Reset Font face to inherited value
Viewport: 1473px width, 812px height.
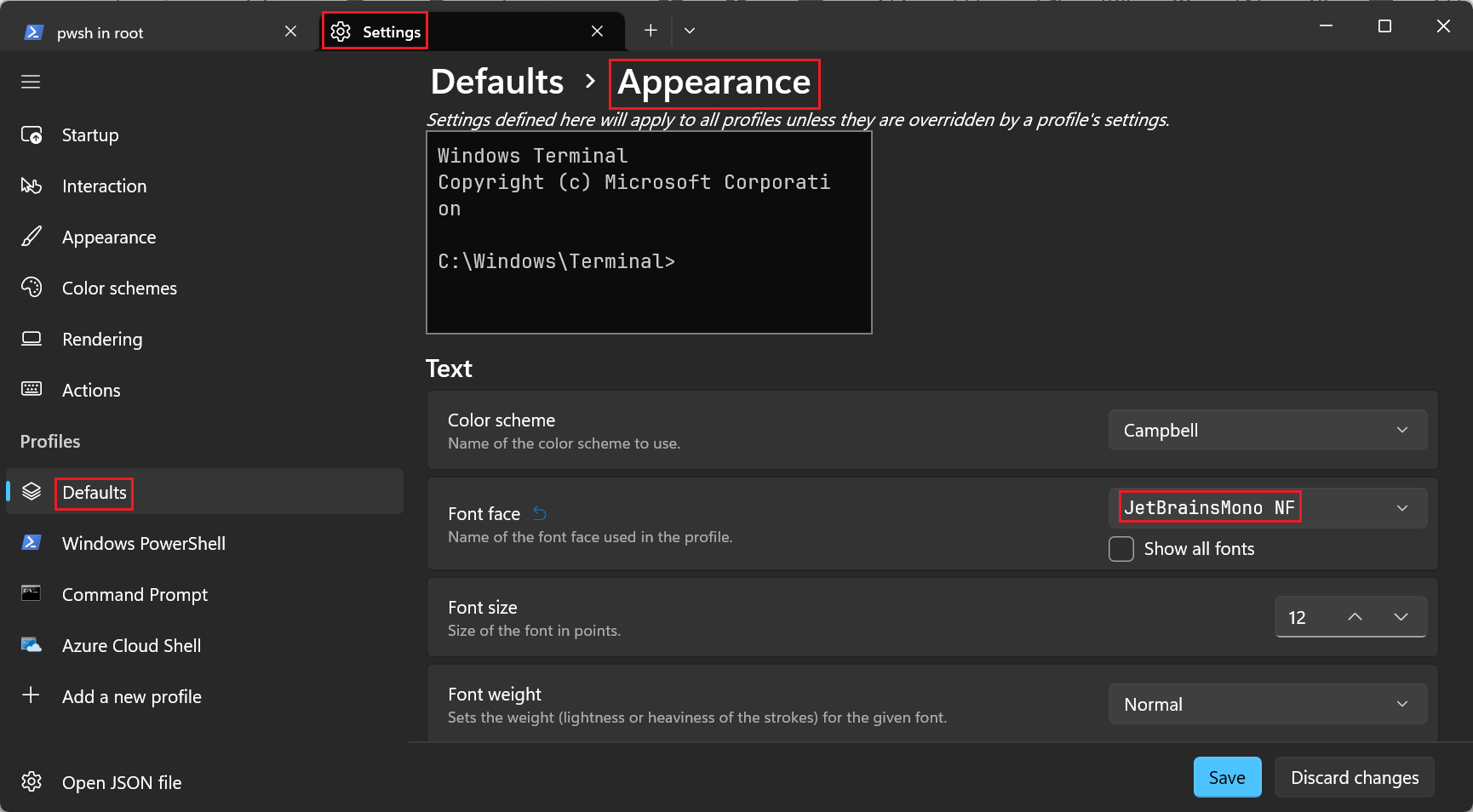coord(540,513)
